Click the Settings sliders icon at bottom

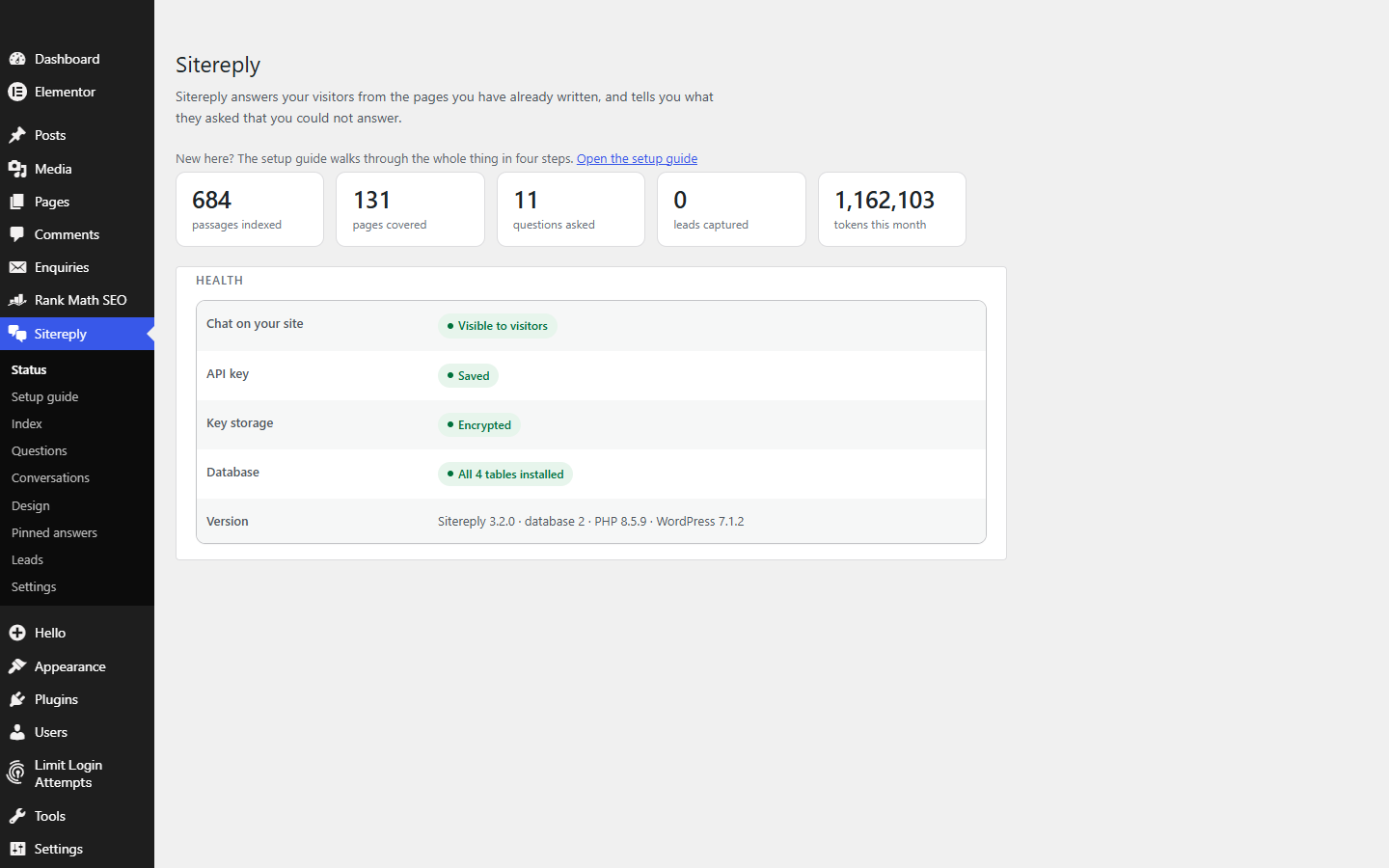click(17, 849)
